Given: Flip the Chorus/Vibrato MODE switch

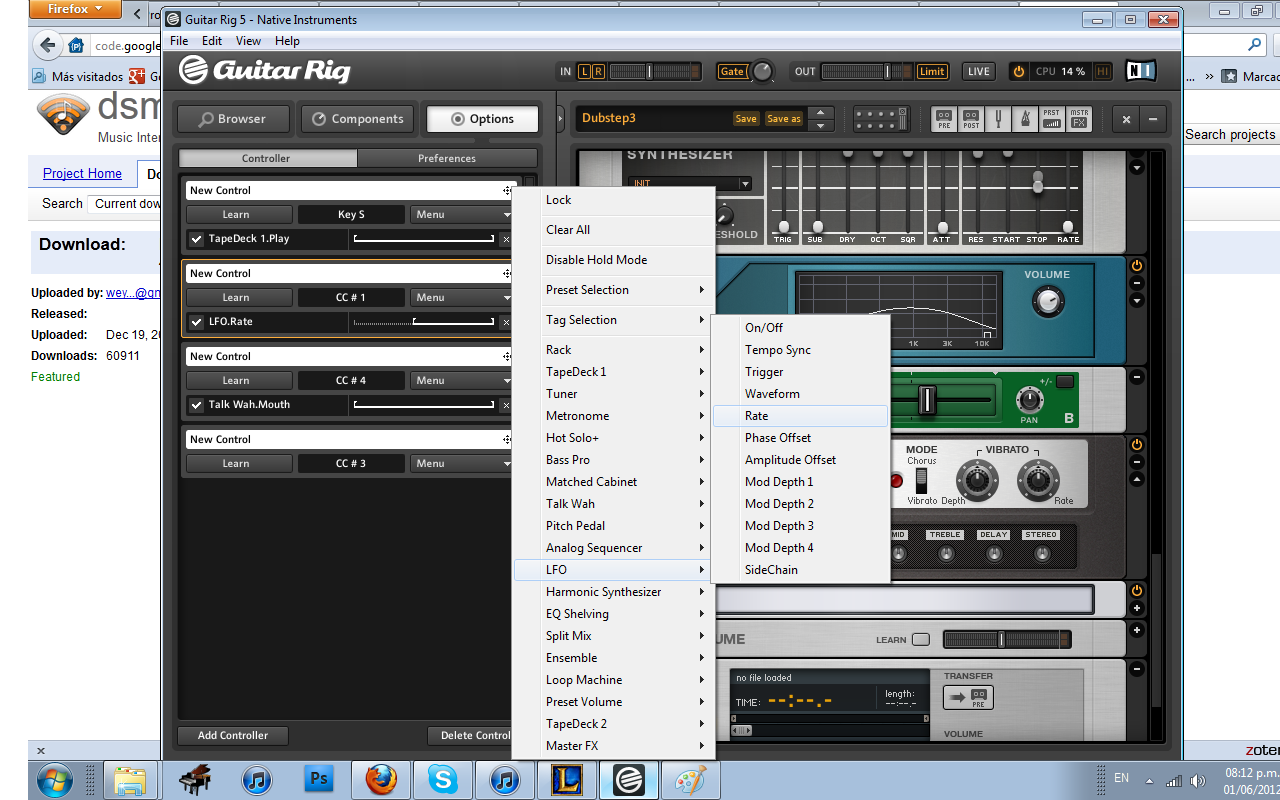Looking at the screenshot, I should (x=922, y=480).
